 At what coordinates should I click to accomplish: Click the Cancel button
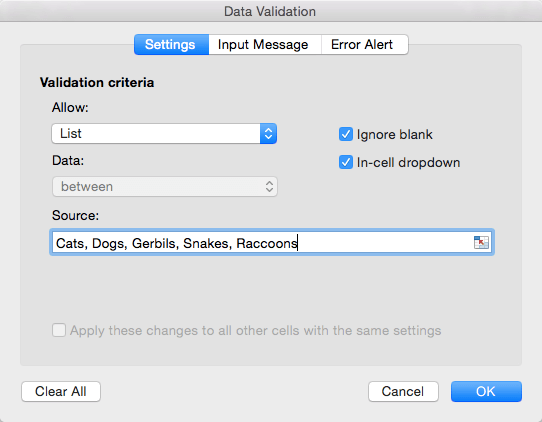coord(403,391)
